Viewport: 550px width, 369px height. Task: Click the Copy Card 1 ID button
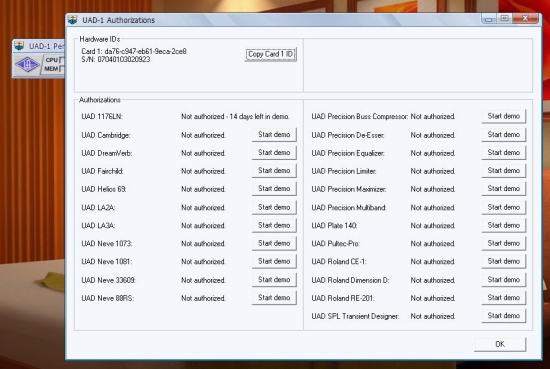(271, 54)
